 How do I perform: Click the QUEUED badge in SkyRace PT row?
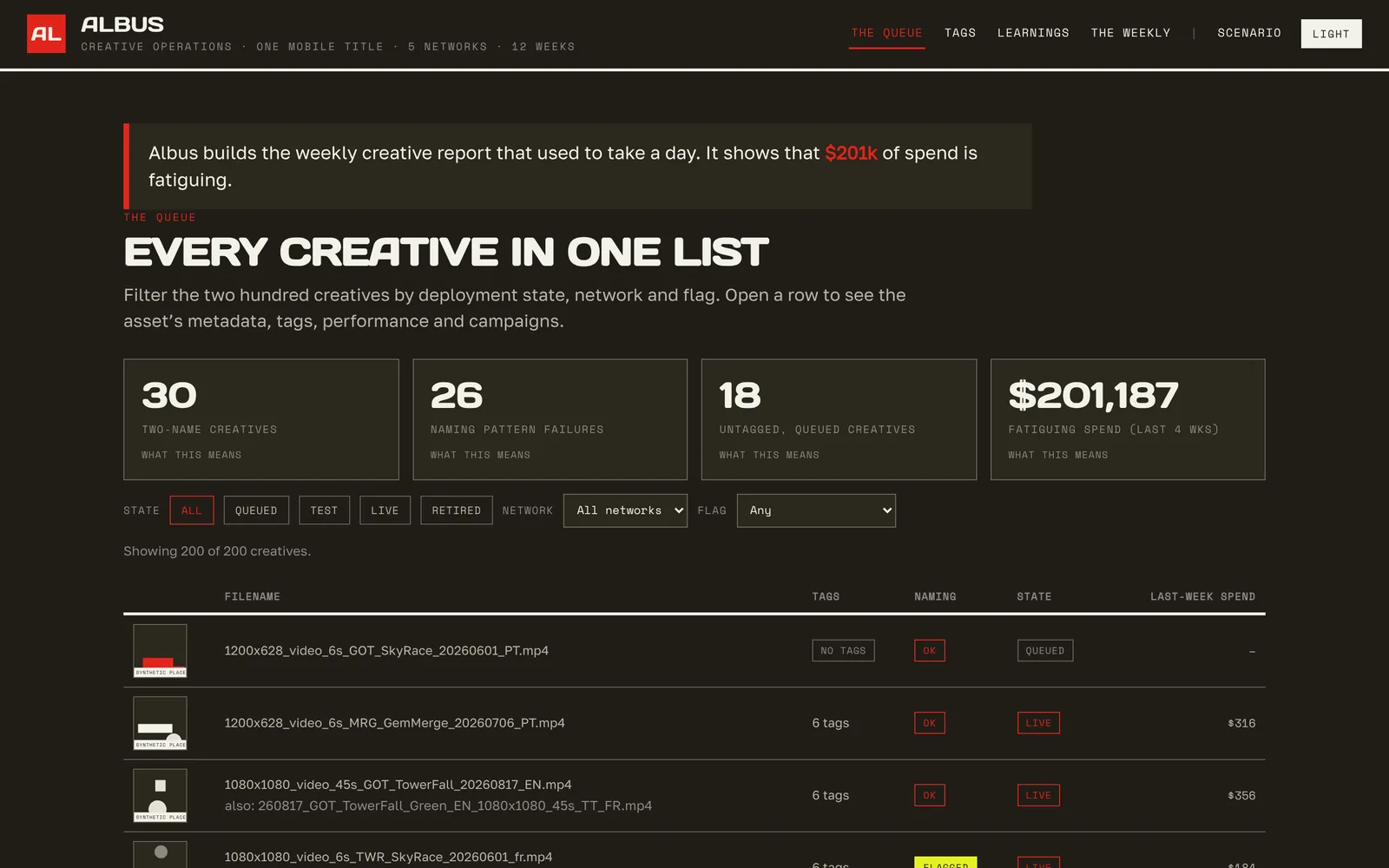[x=1045, y=651]
